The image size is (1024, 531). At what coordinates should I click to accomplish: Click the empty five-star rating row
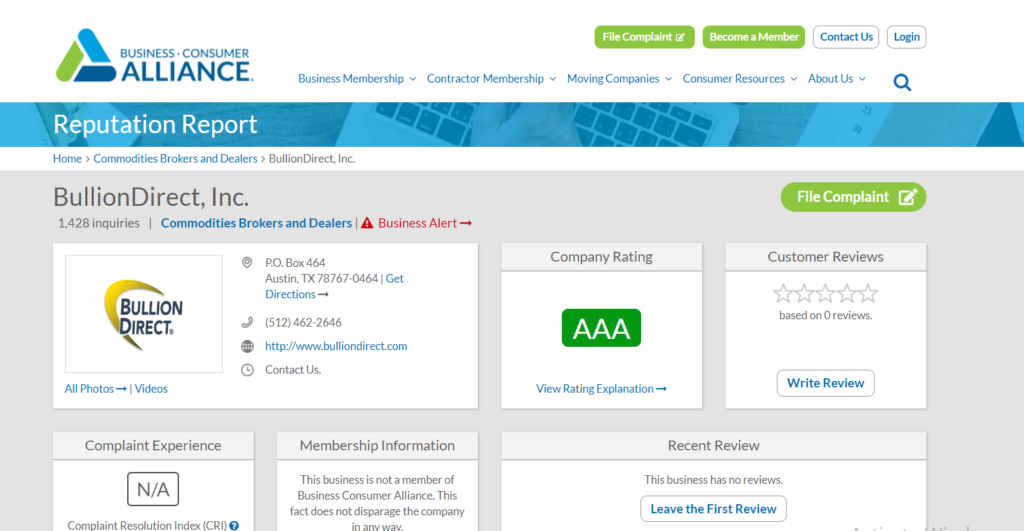point(825,294)
